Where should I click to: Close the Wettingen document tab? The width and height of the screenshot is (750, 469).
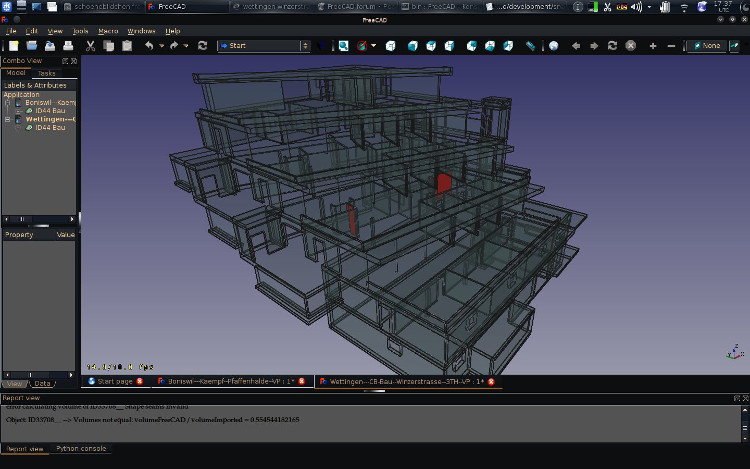tap(491, 381)
